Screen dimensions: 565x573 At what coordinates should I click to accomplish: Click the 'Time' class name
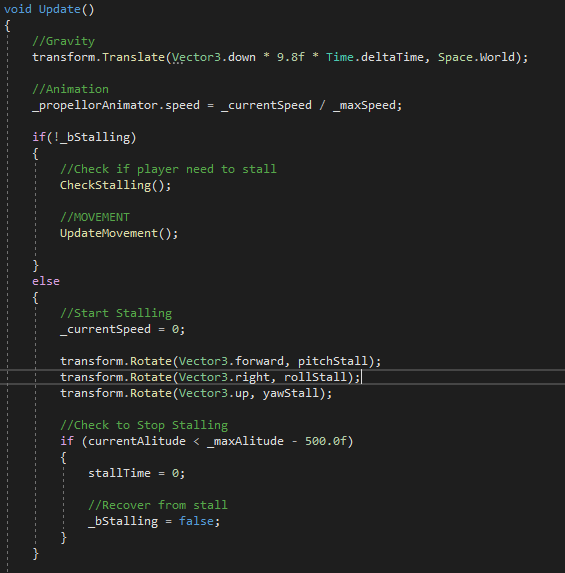[340, 57]
